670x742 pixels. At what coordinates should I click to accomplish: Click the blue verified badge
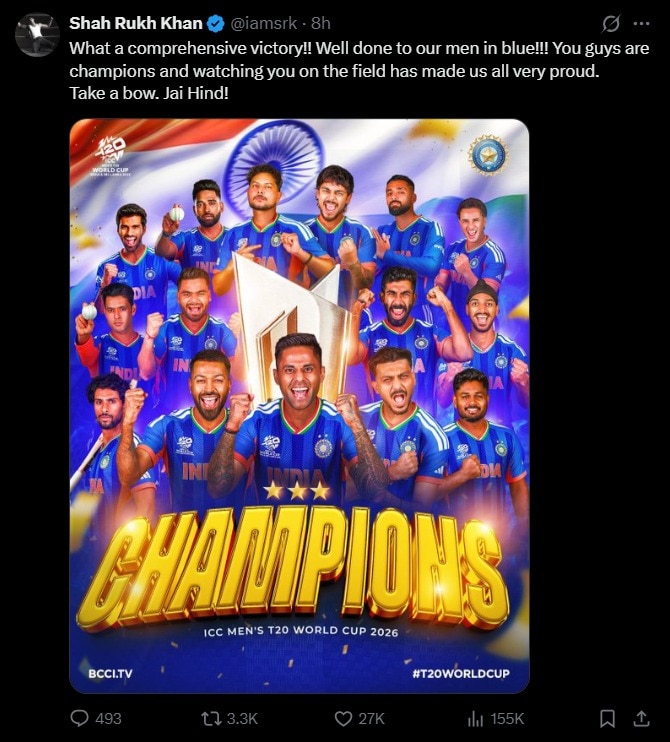tap(216, 24)
